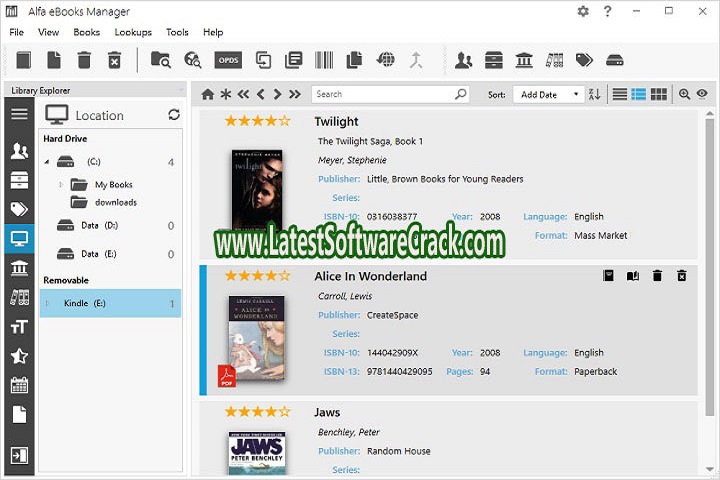Click the merge arrow toolbar icon
Screen dimensions: 720x480
point(416,60)
